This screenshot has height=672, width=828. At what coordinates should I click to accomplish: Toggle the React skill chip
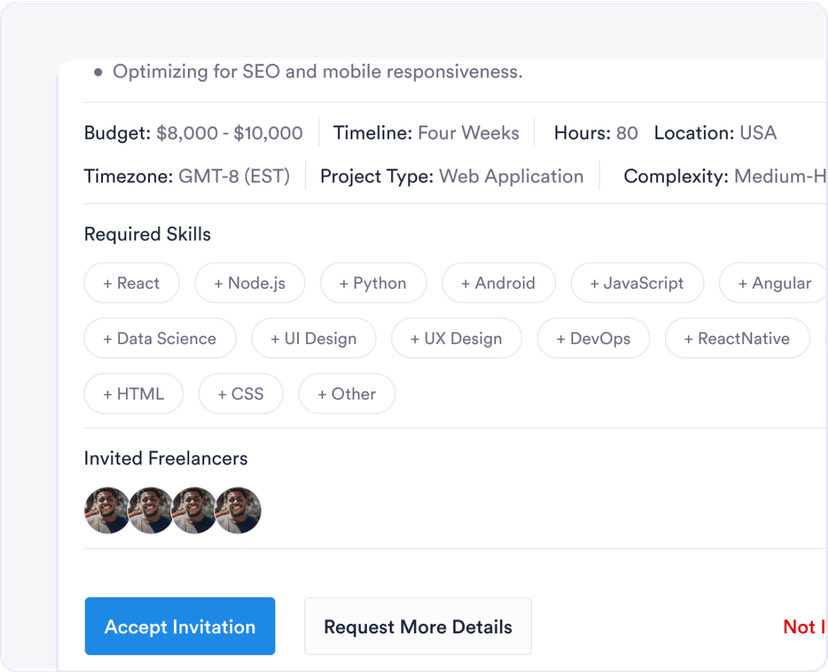pos(131,283)
